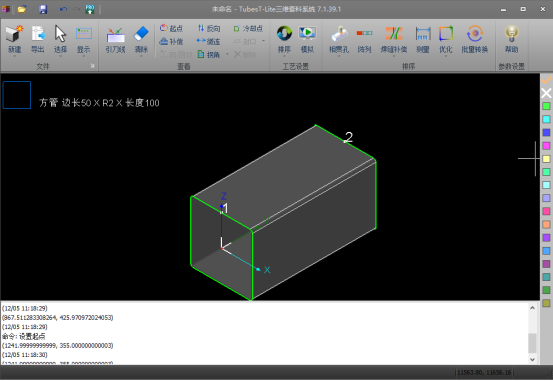Click the log panel scrollbar thumb
The height and width of the screenshot is (381, 553).
tap(532, 342)
